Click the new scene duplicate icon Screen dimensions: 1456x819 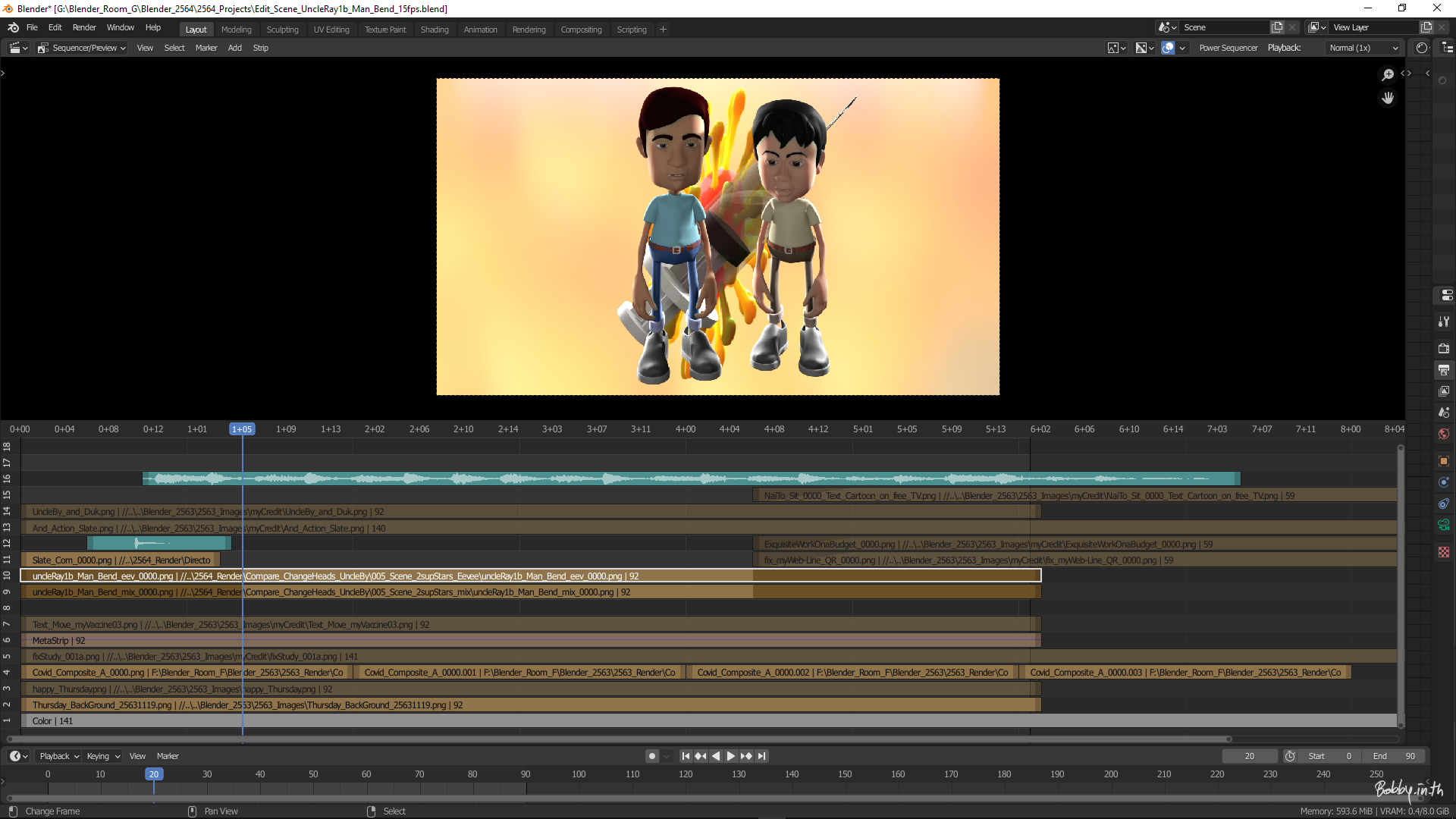(x=1277, y=27)
